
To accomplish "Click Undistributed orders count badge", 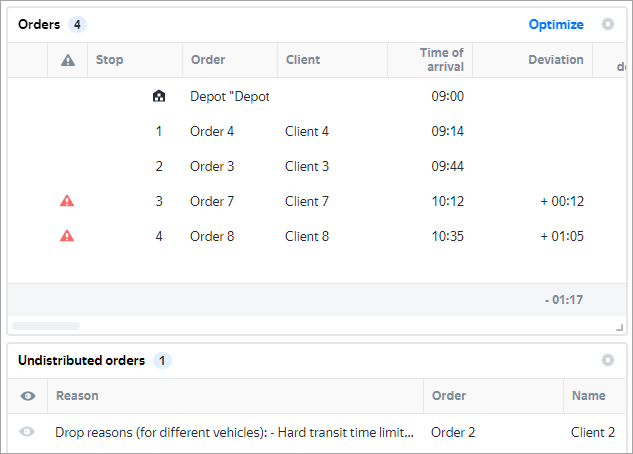I will point(163,360).
